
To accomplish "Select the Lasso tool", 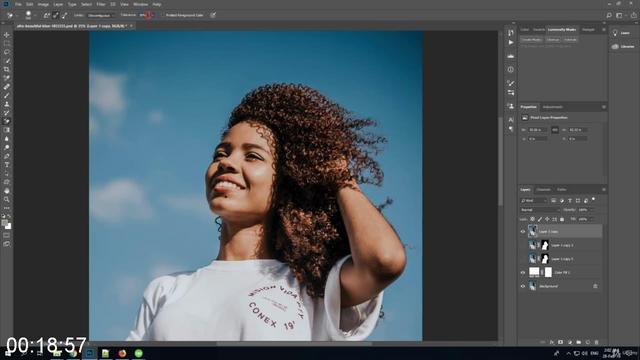I will [7, 52].
